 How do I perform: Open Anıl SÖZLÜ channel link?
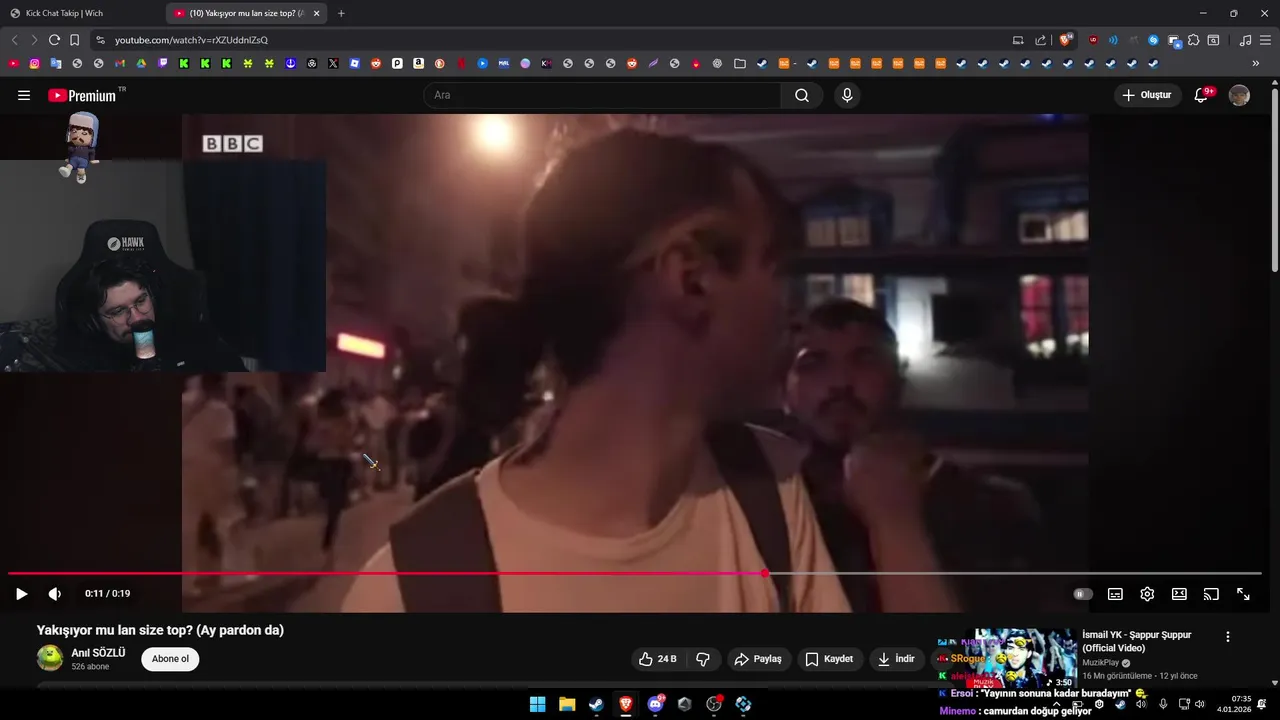tap(98, 653)
